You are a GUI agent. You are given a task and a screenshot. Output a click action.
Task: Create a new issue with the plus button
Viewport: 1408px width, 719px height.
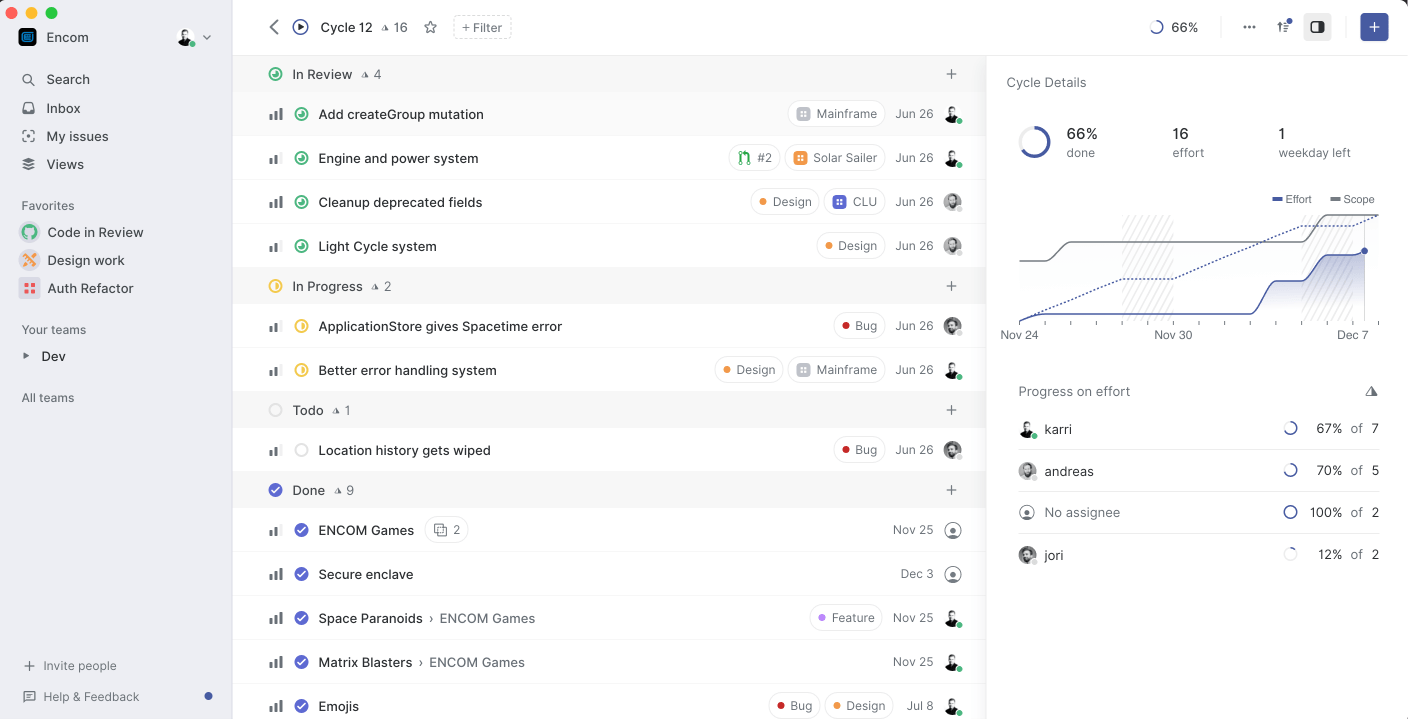[x=1374, y=27]
